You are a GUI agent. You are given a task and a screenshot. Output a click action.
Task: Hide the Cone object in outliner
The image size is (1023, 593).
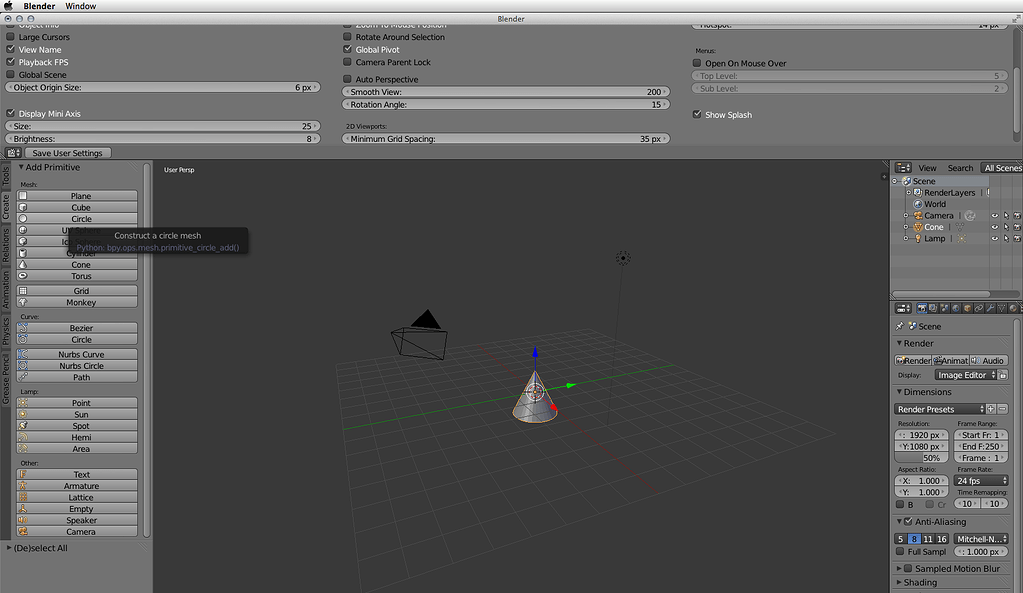tap(994, 227)
